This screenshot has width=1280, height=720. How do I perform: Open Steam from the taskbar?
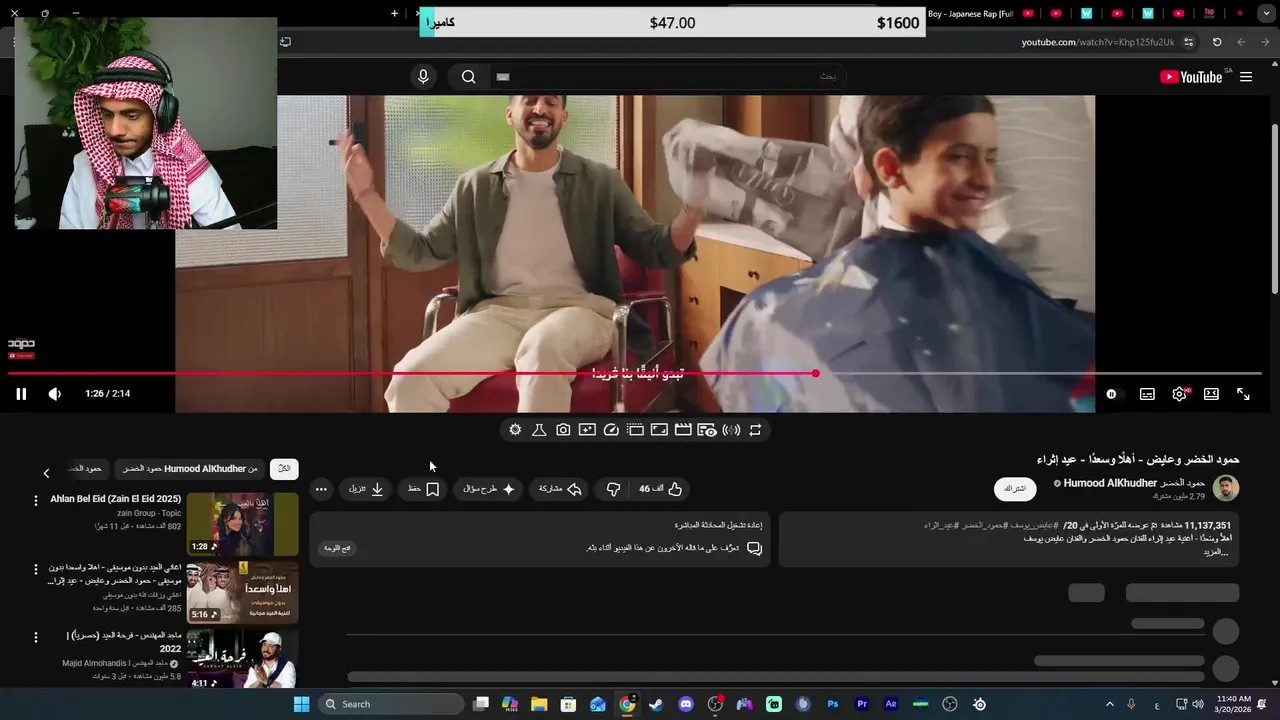[x=656, y=704]
